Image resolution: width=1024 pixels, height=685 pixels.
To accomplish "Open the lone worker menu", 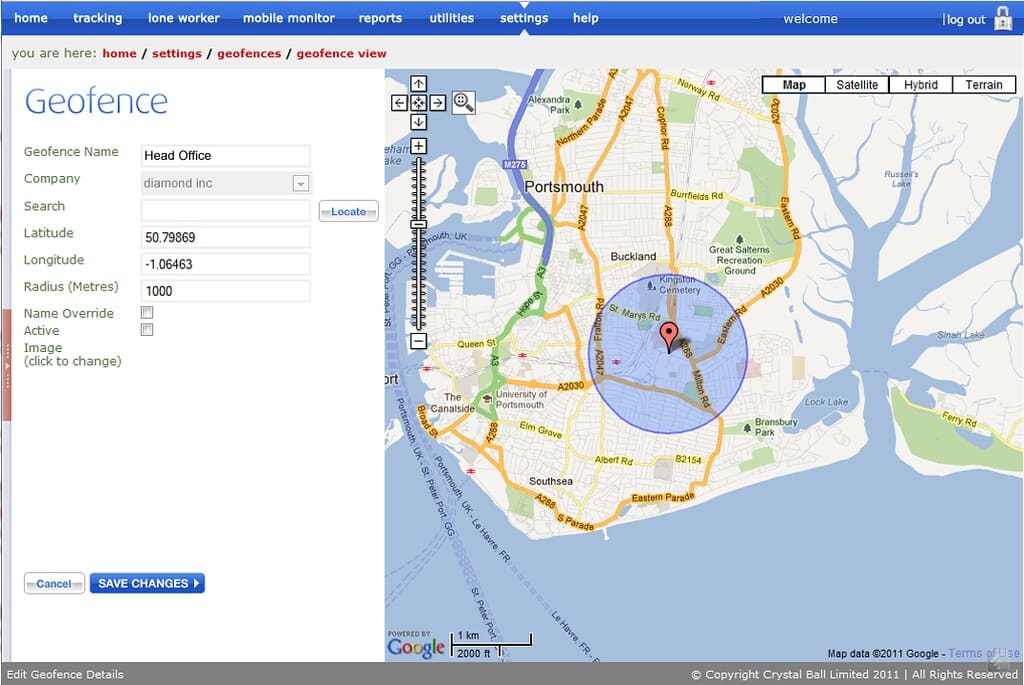I will coord(184,18).
